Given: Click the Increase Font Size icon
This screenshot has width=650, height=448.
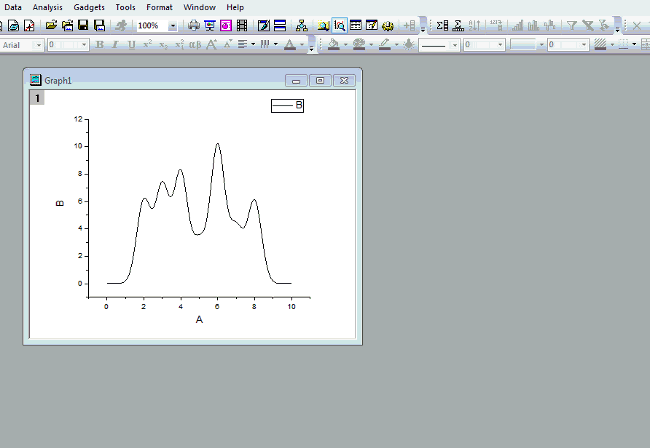Looking at the screenshot, I should pos(212,45).
